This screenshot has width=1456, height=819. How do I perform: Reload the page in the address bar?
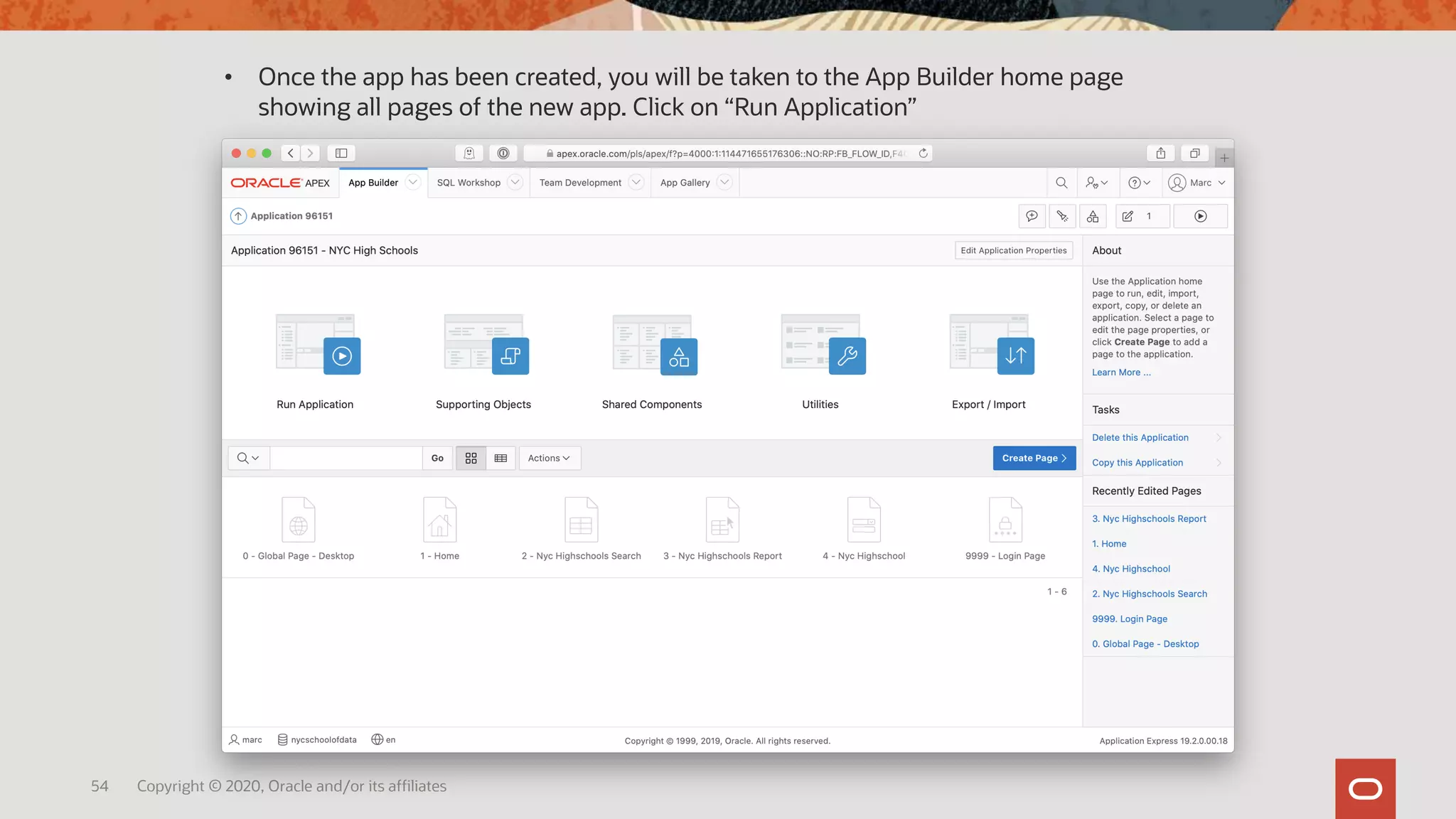[x=923, y=154]
